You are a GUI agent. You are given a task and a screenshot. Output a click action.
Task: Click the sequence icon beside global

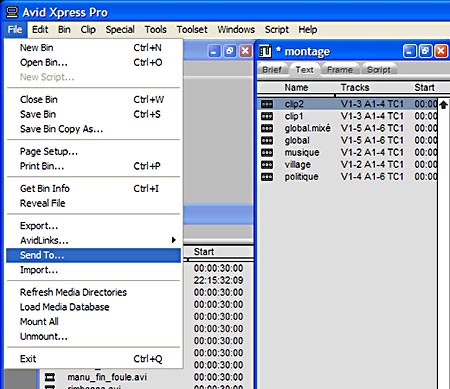pyautogui.click(x=267, y=140)
